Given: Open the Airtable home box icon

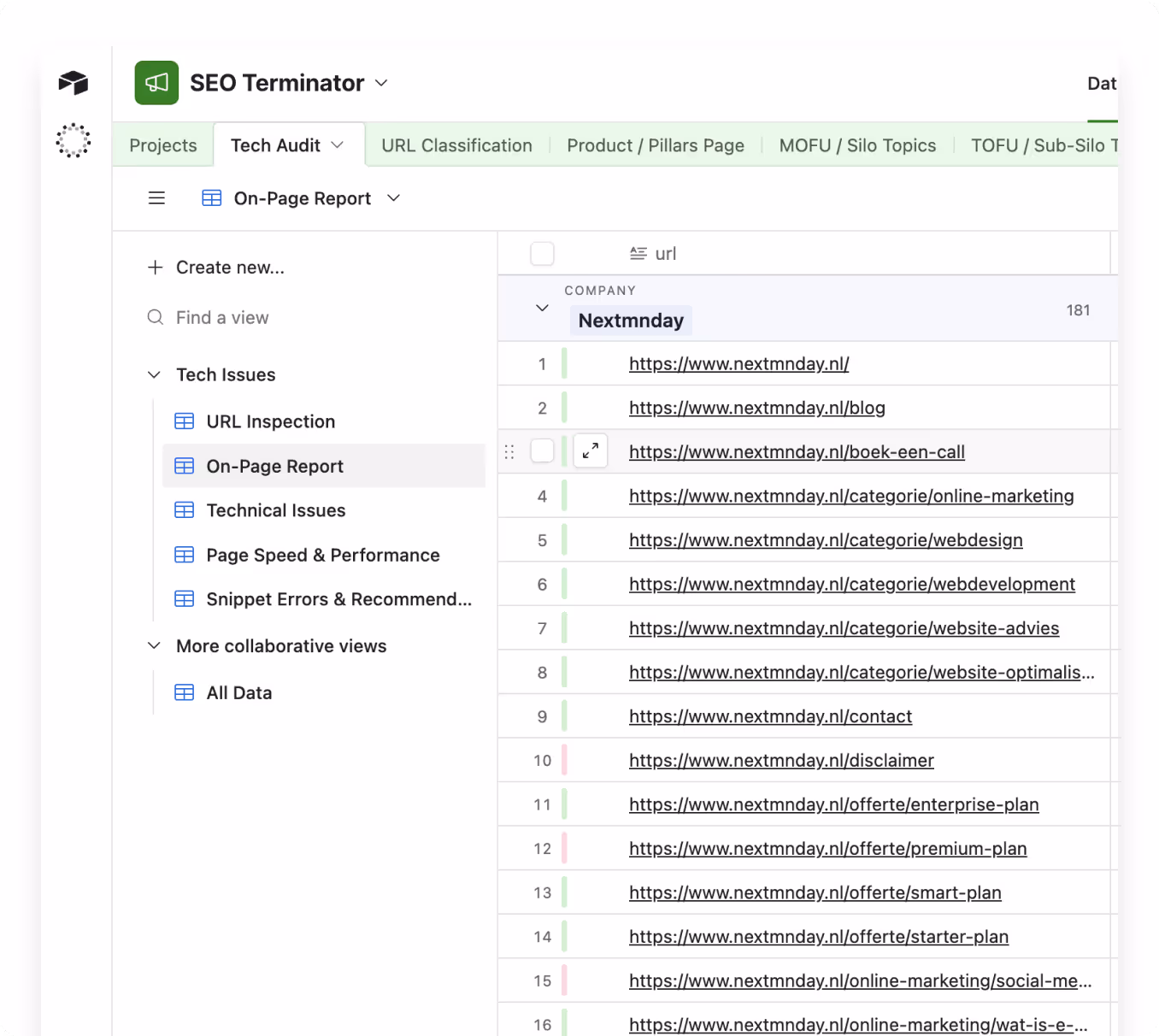Looking at the screenshot, I should click(x=74, y=82).
